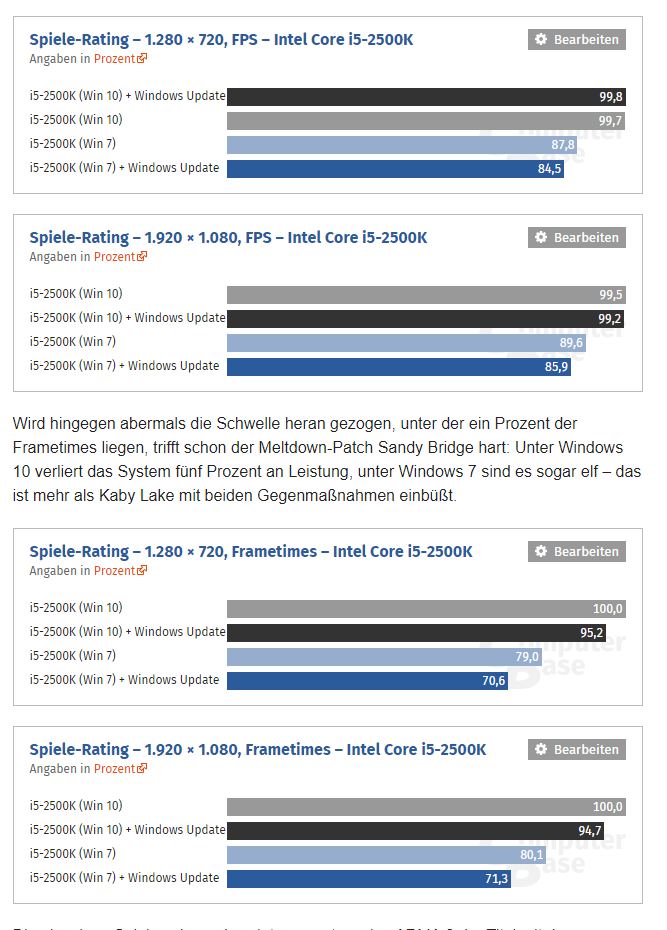Click Bearbeiten gear icon in 1.920 × 1.080 FPS chart
Screen dimensions: 667x930
[542, 238]
